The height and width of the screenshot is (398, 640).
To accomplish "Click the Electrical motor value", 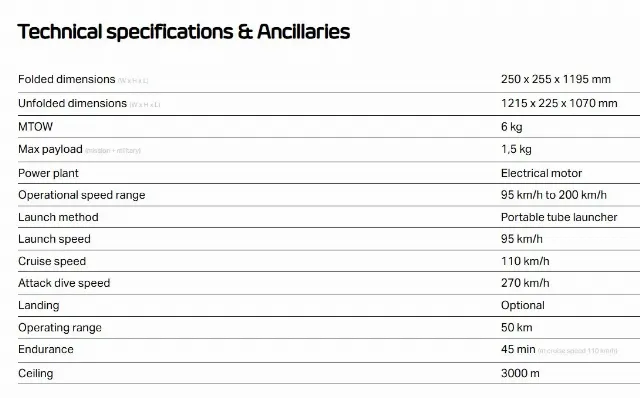I will (541, 173).
